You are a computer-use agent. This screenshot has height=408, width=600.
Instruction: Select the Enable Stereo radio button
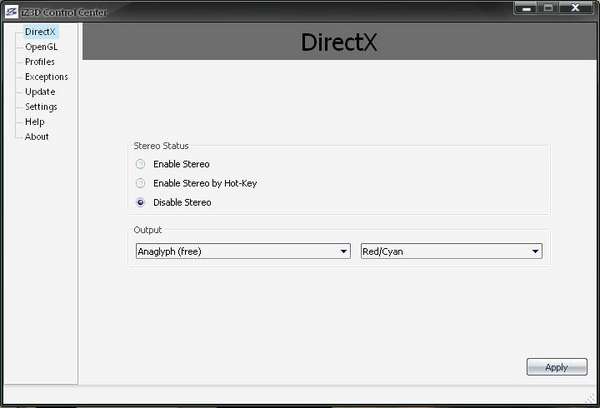pos(140,164)
